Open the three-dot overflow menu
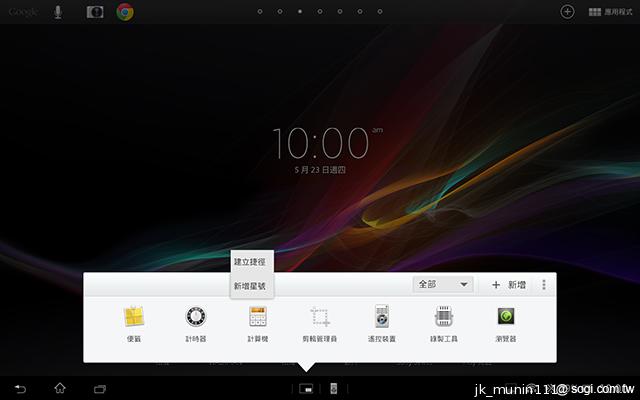 pos(544,284)
